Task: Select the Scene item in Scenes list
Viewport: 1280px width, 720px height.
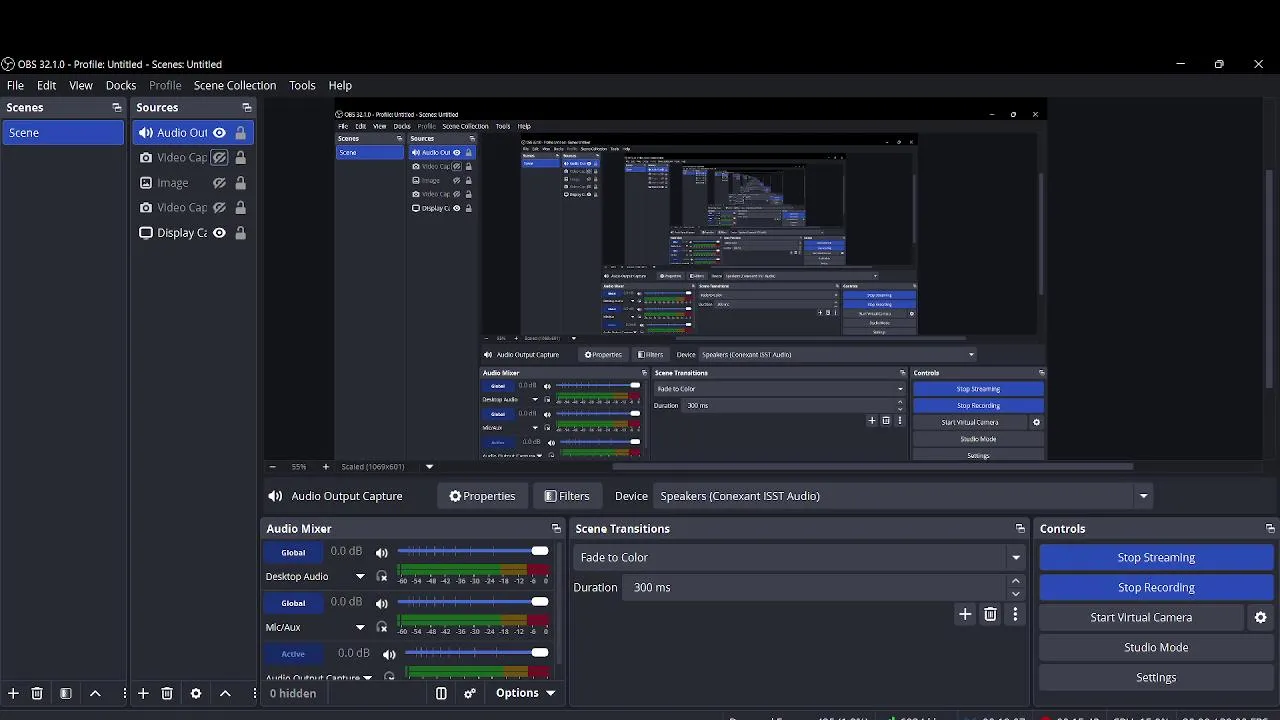Action: [x=63, y=132]
